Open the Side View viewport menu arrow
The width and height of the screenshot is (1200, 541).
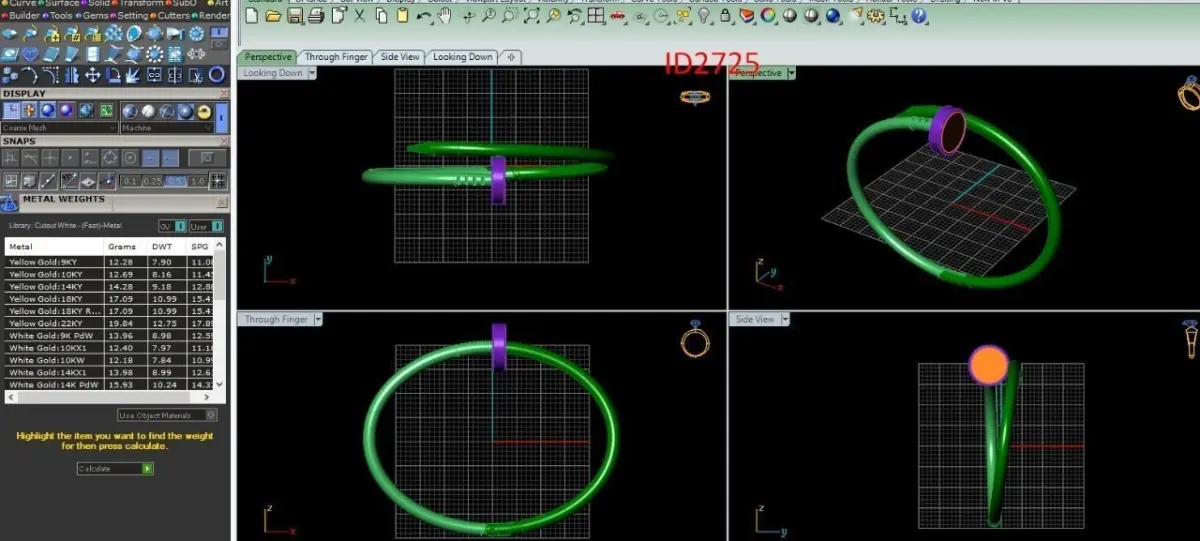pyautogui.click(x=784, y=319)
